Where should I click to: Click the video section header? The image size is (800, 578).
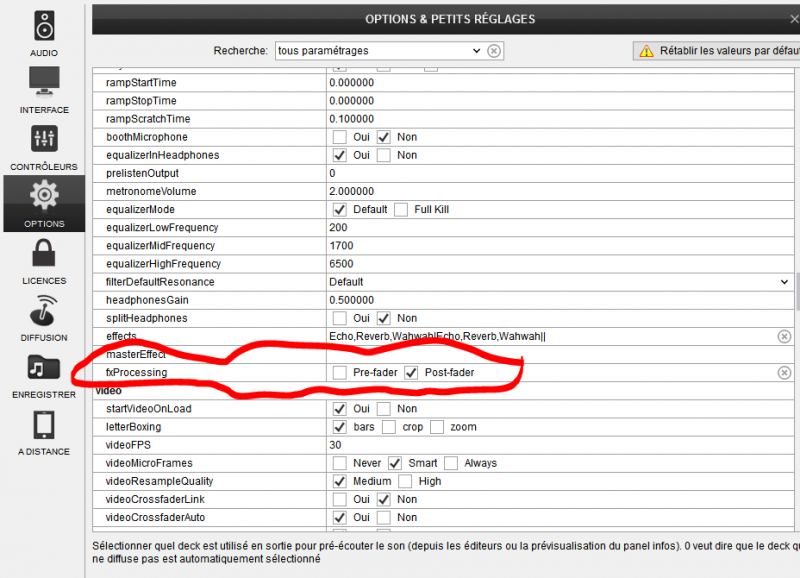click(x=109, y=391)
